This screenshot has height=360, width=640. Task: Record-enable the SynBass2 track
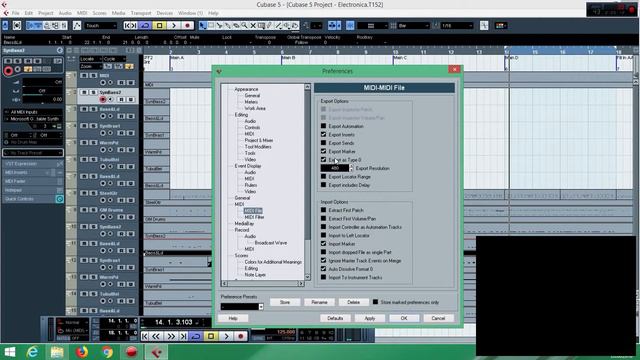[x=102, y=99]
